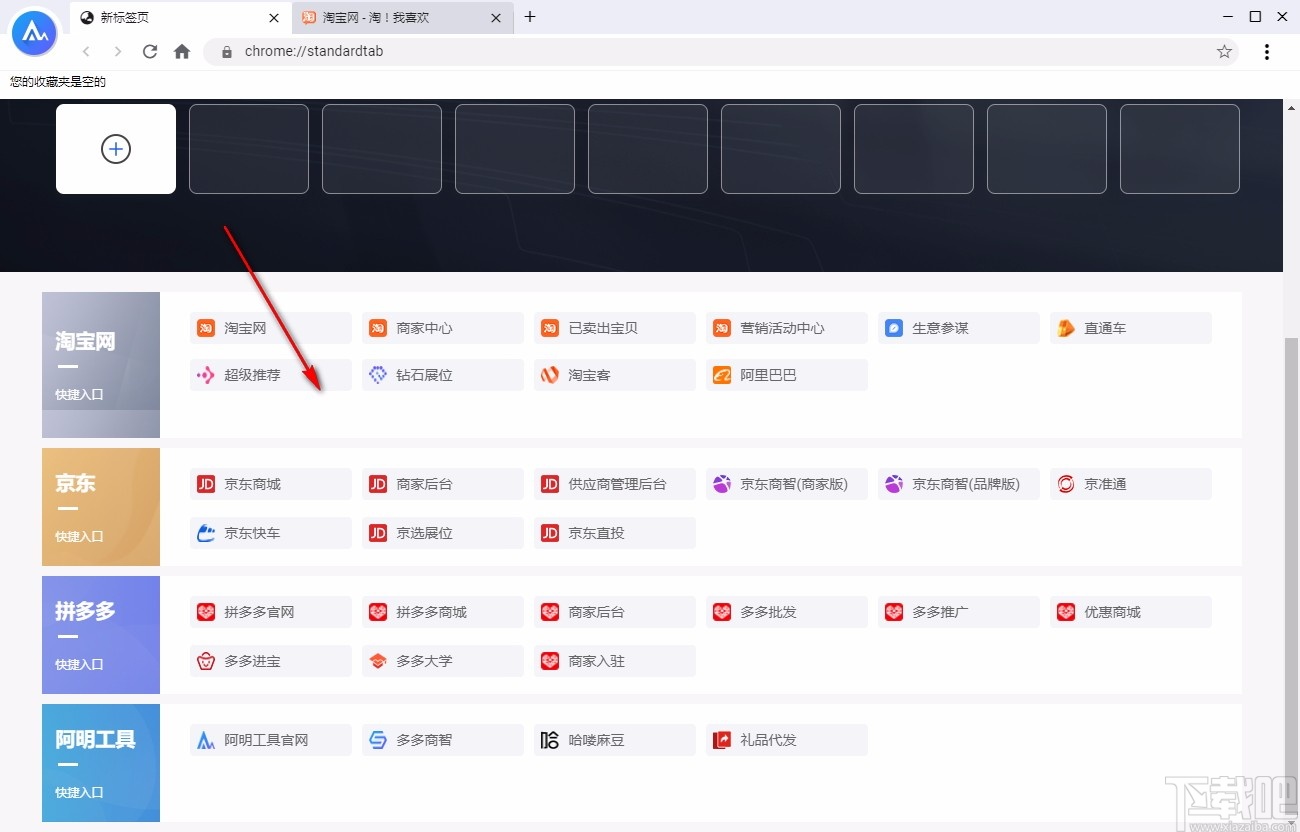This screenshot has height=832, width=1300.
Task: Go forward with the forward arrow
Action: pos(118,51)
